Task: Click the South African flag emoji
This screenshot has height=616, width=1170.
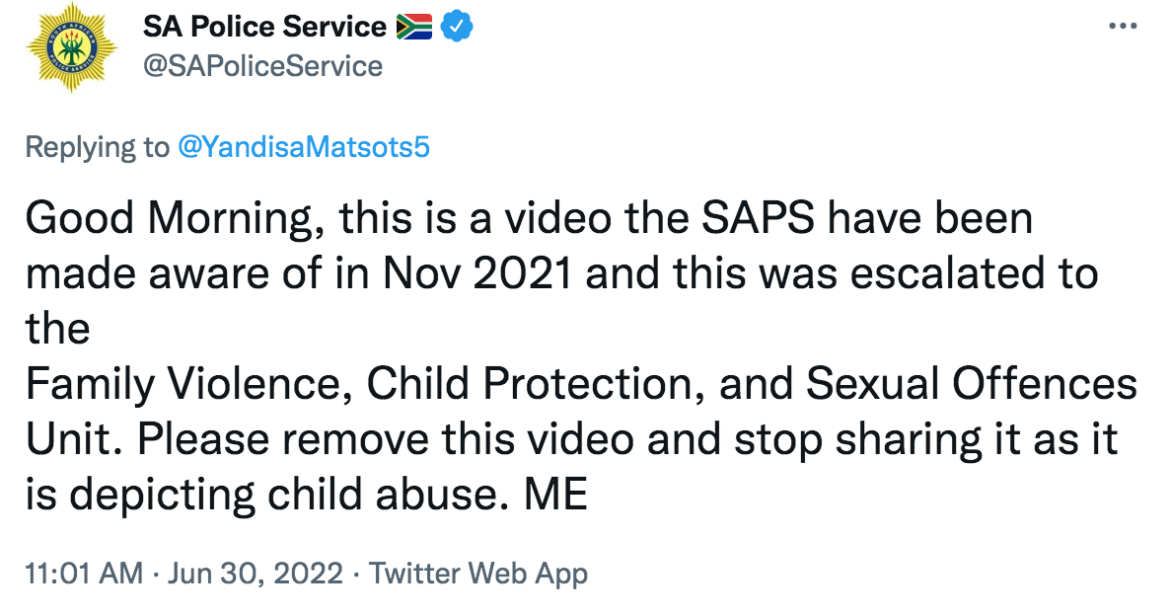Action: [413, 27]
